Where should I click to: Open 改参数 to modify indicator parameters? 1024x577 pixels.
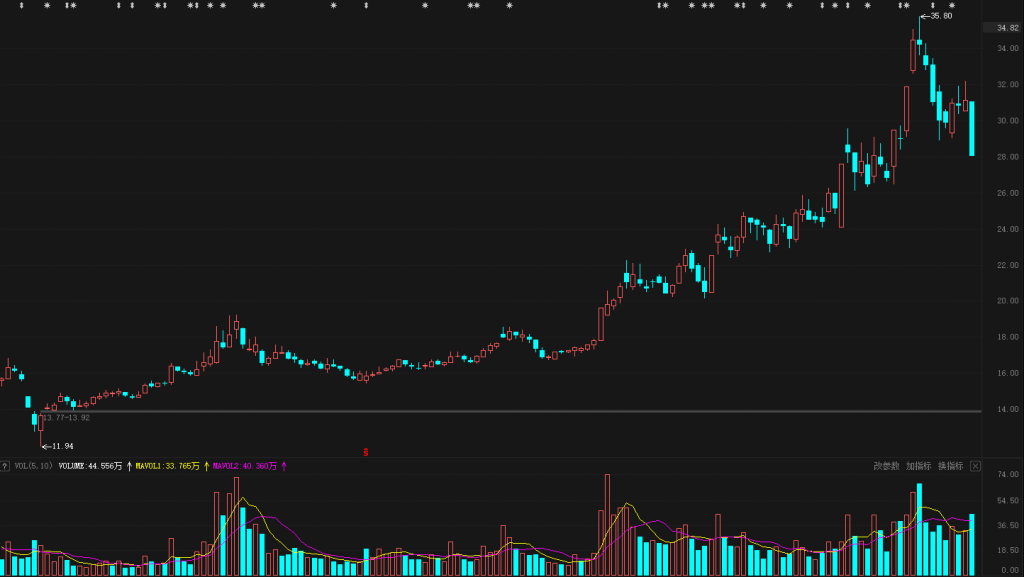tap(886, 466)
